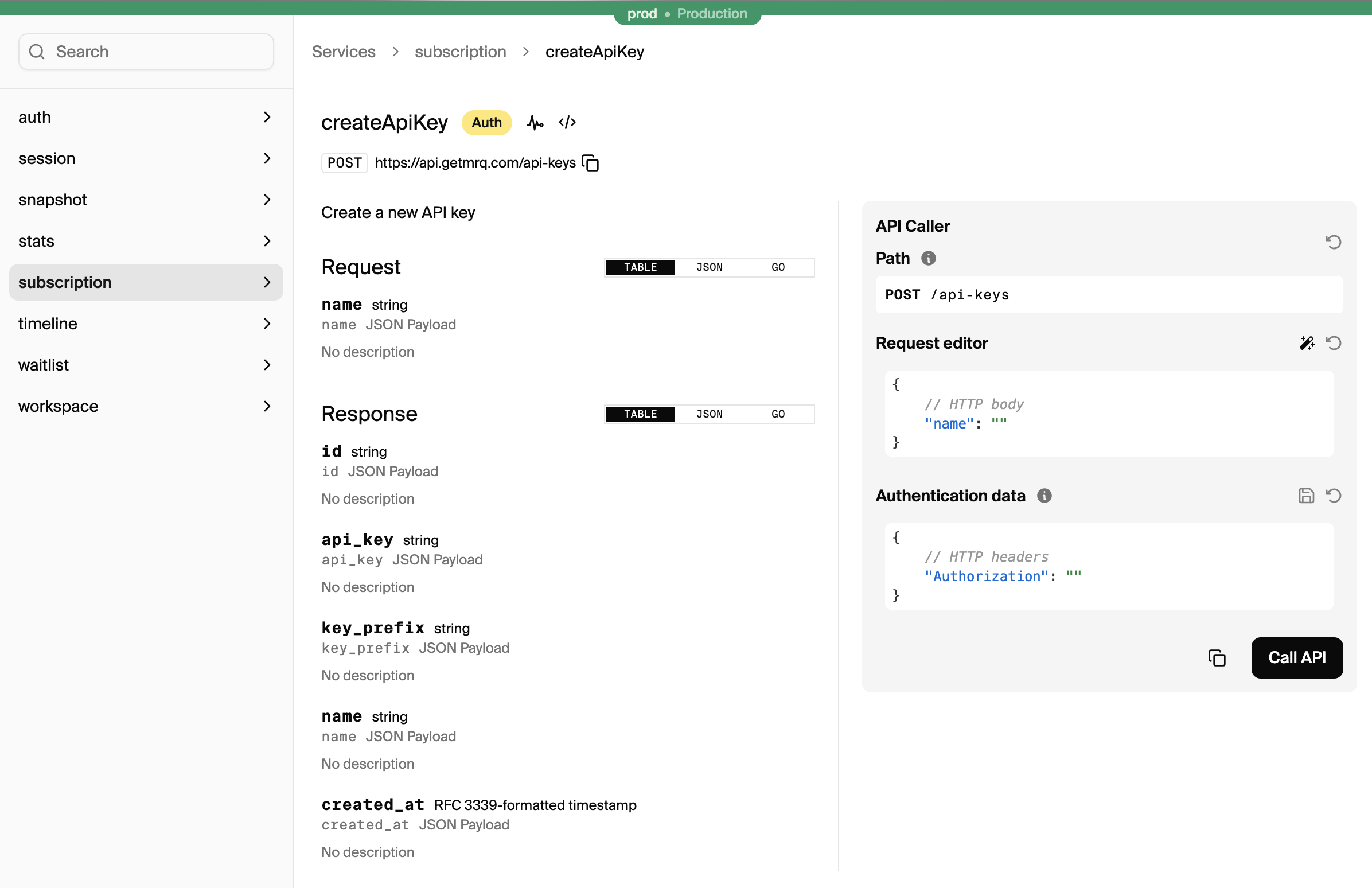
Task: Save the Authentication data
Action: (x=1306, y=495)
